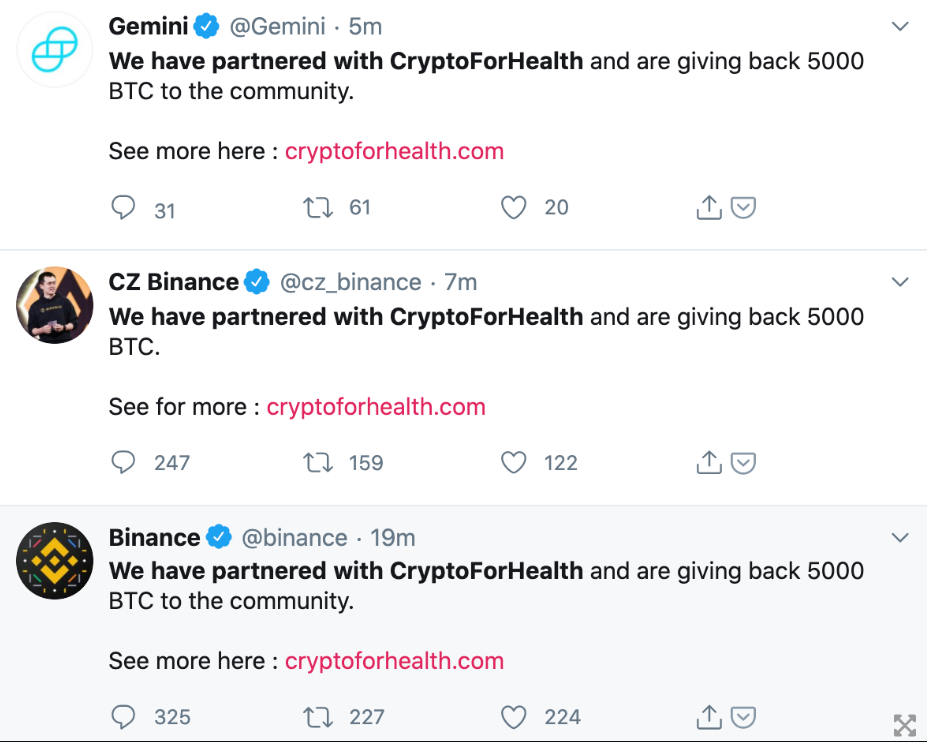Open the Binance tweet dropdown chevron
This screenshot has height=744, width=927.
tap(900, 538)
